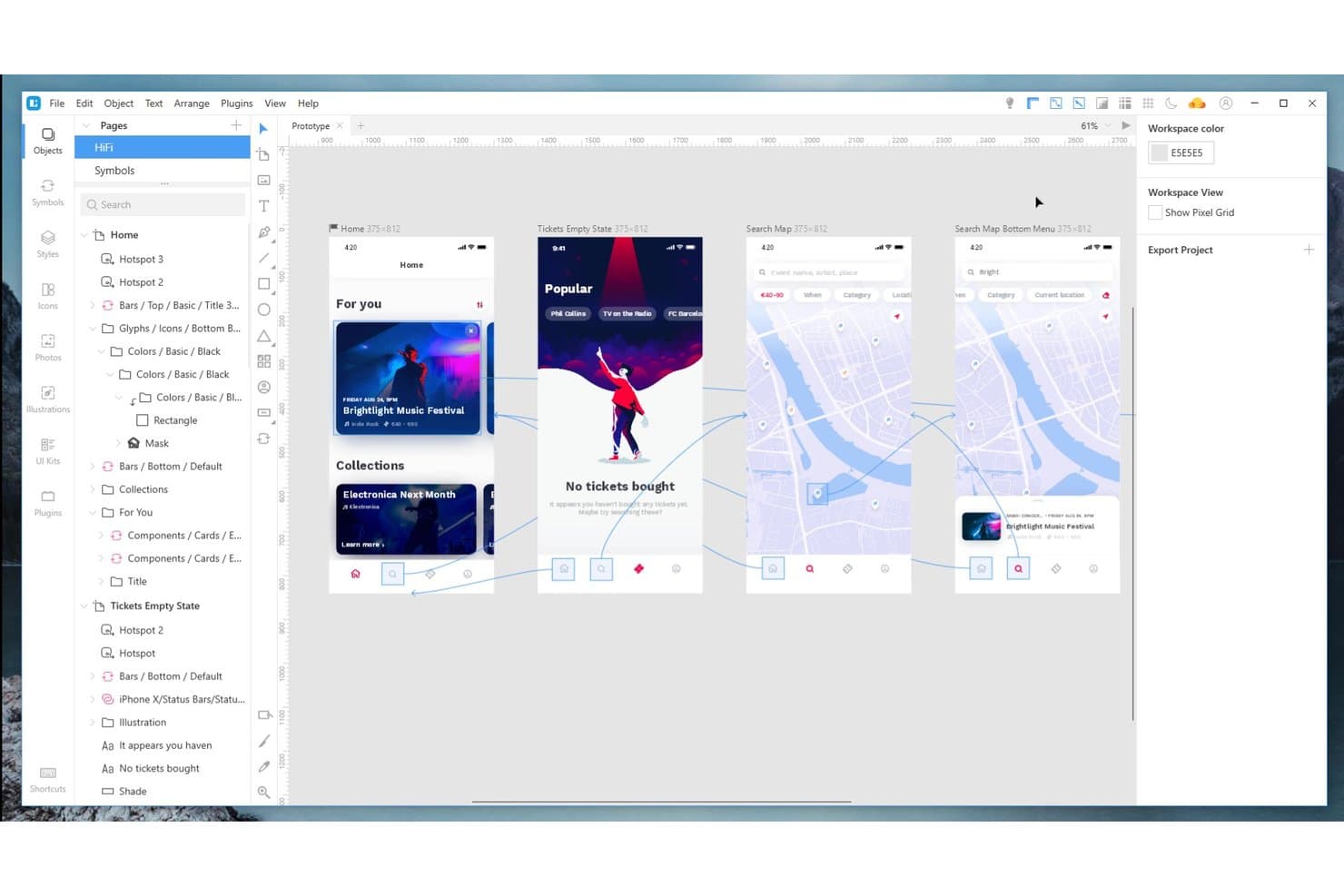Collapse the Home artboard in the layer tree
This screenshot has width=1344, height=896.
(84, 235)
